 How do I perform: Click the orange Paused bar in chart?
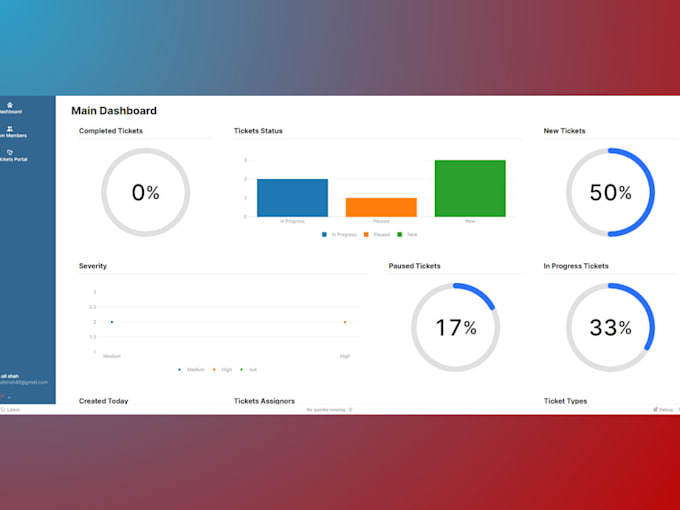pos(381,207)
